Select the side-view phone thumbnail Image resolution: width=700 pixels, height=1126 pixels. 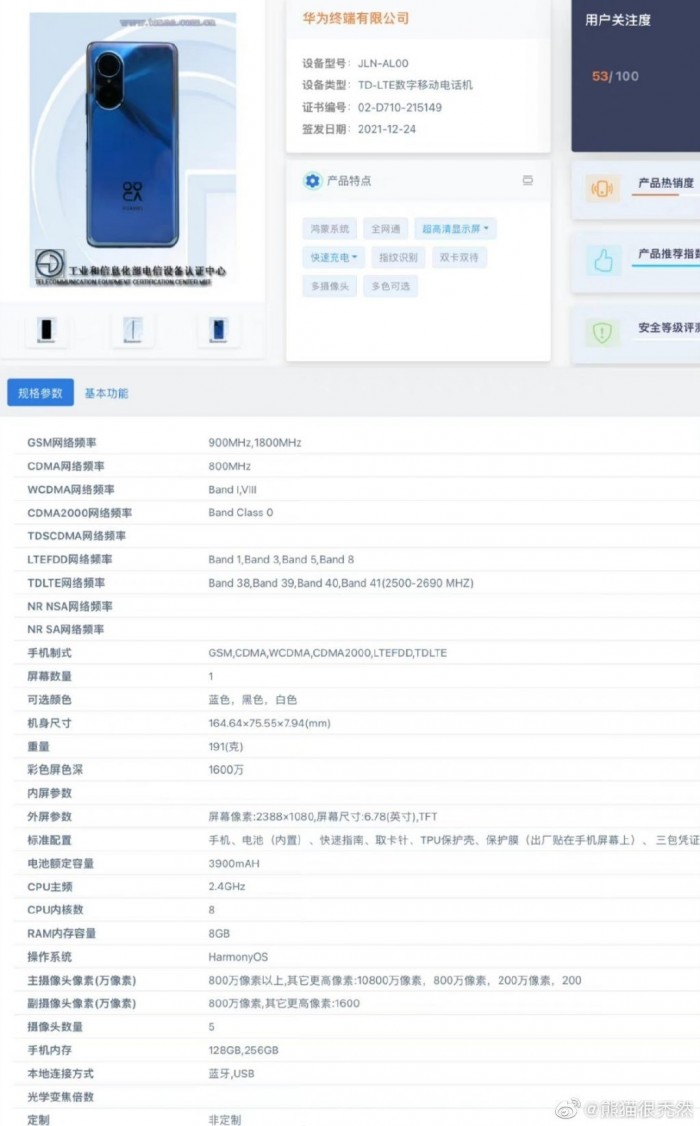coord(133,330)
